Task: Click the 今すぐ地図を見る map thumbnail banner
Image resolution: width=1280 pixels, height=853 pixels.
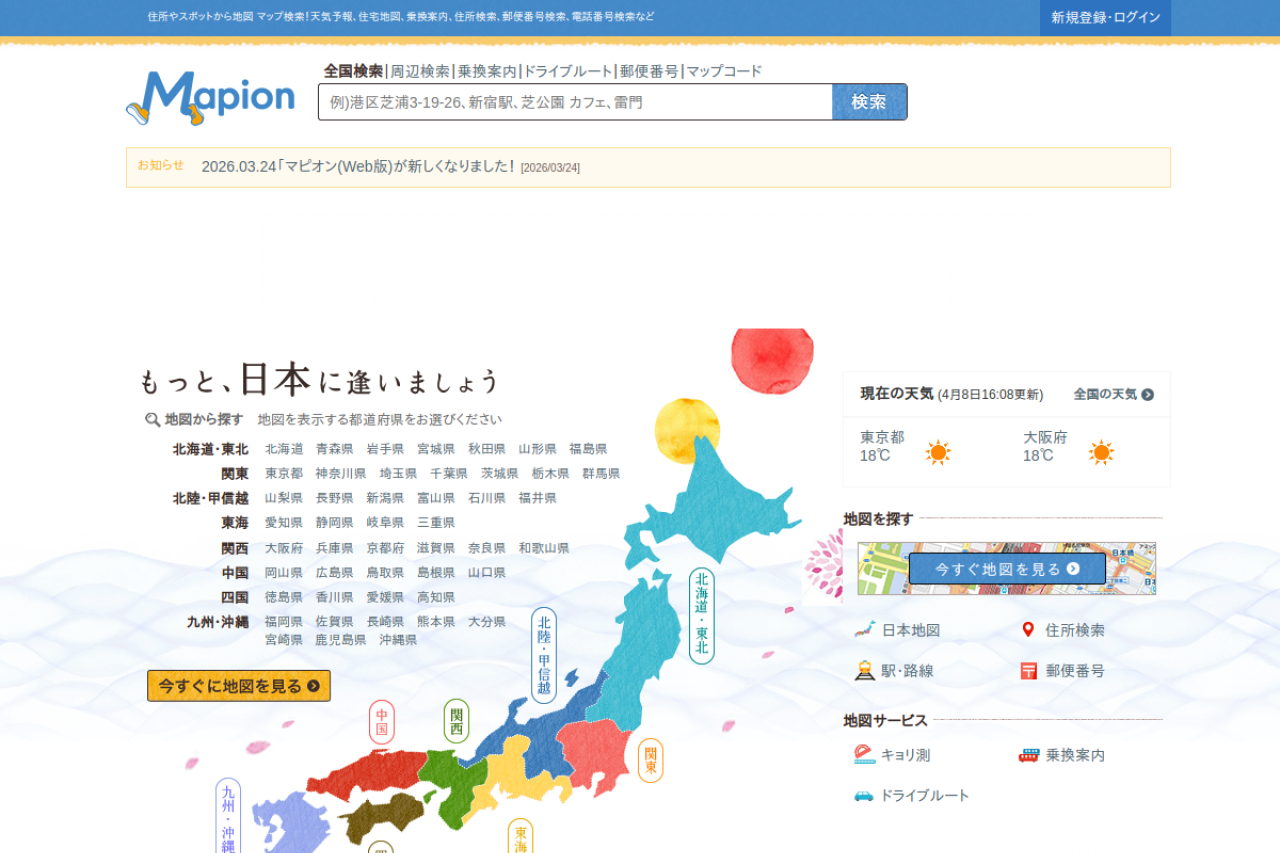Action: tap(1007, 569)
